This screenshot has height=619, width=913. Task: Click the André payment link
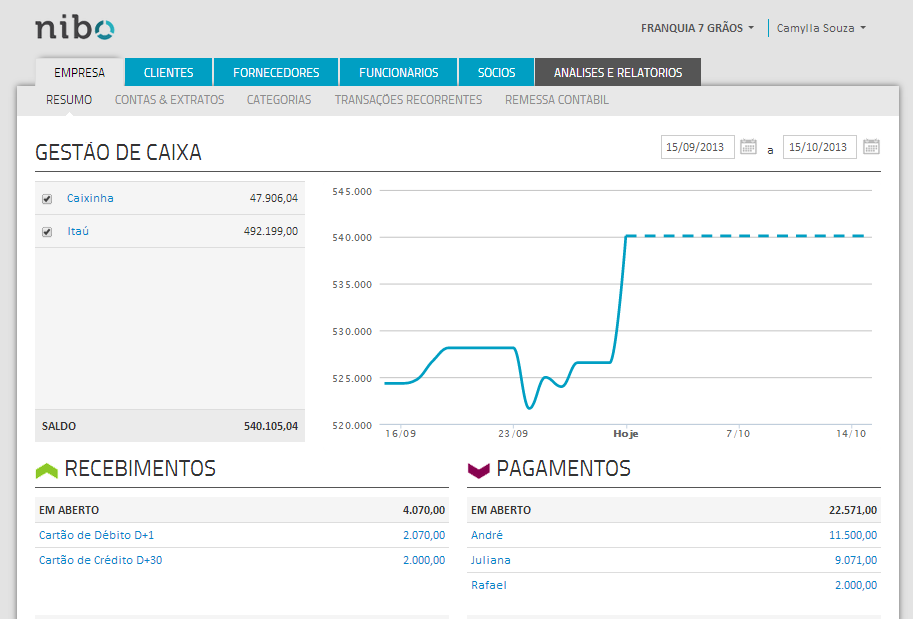coord(487,535)
